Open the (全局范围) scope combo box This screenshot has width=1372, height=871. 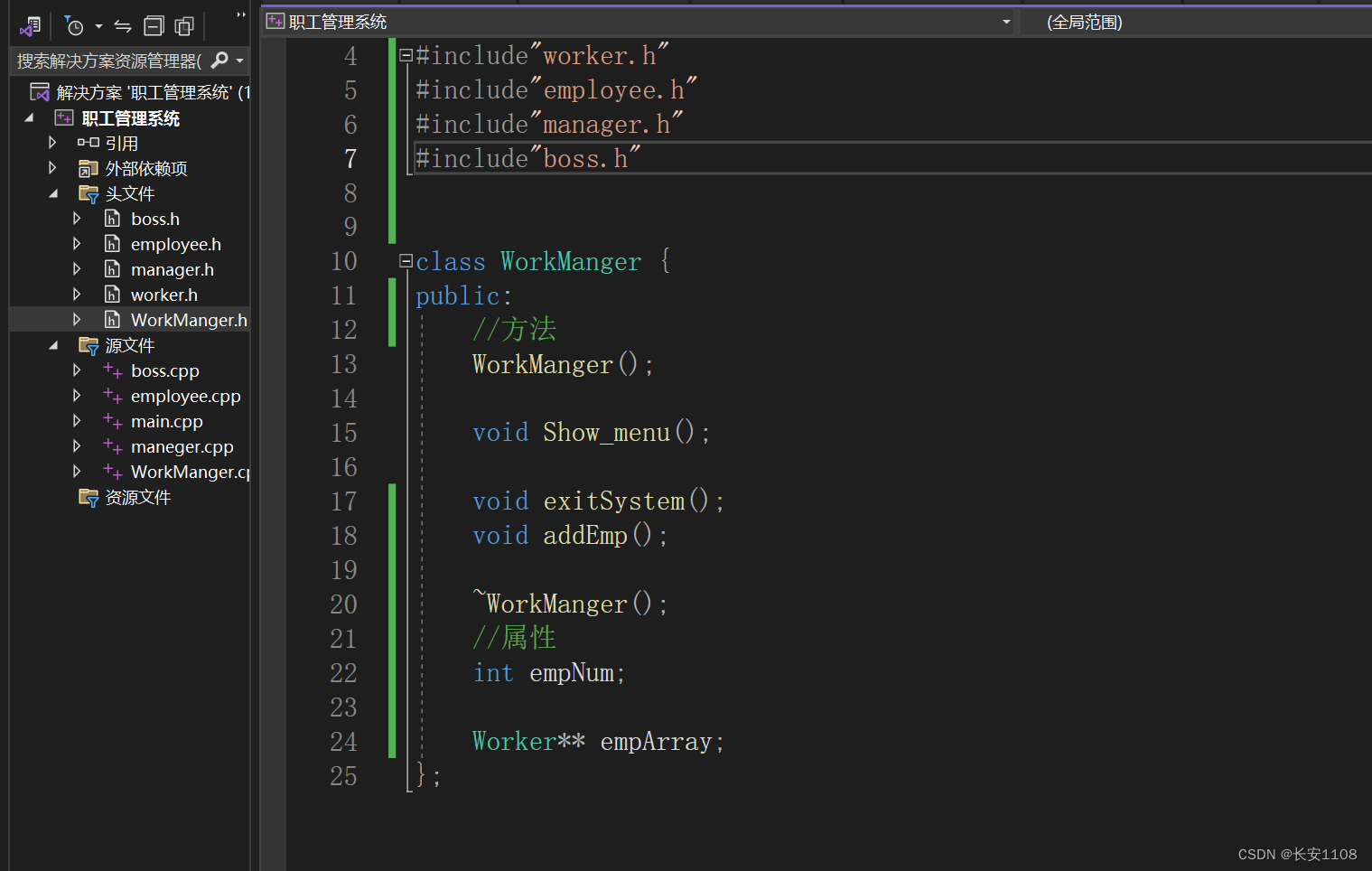[1197, 22]
